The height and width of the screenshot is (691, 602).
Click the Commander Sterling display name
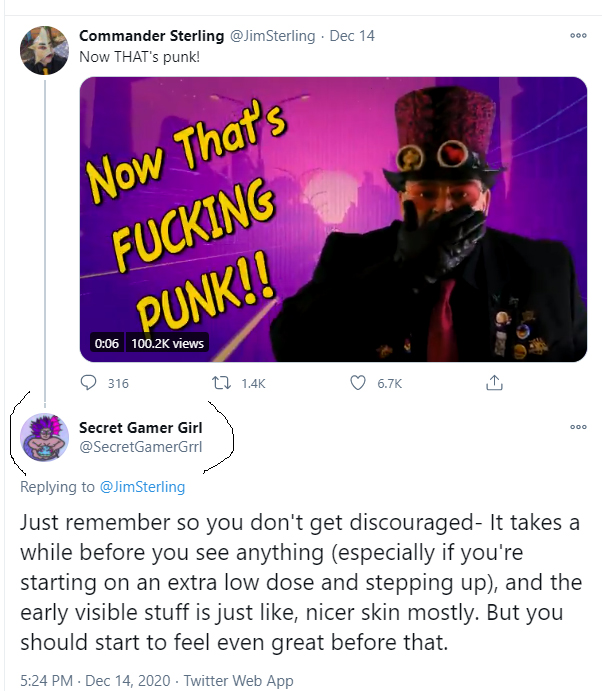152,36
